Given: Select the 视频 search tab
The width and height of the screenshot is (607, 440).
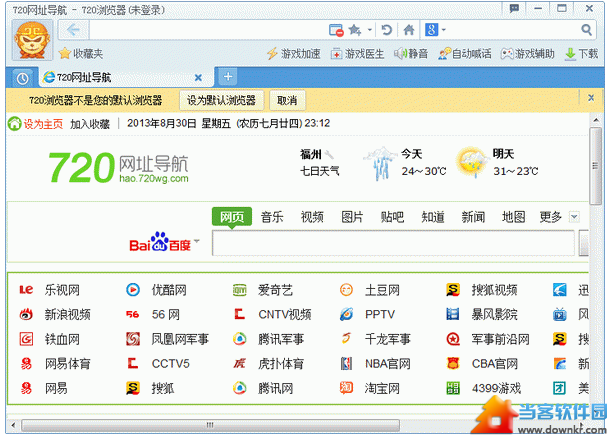Looking at the screenshot, I should point(312,217).
